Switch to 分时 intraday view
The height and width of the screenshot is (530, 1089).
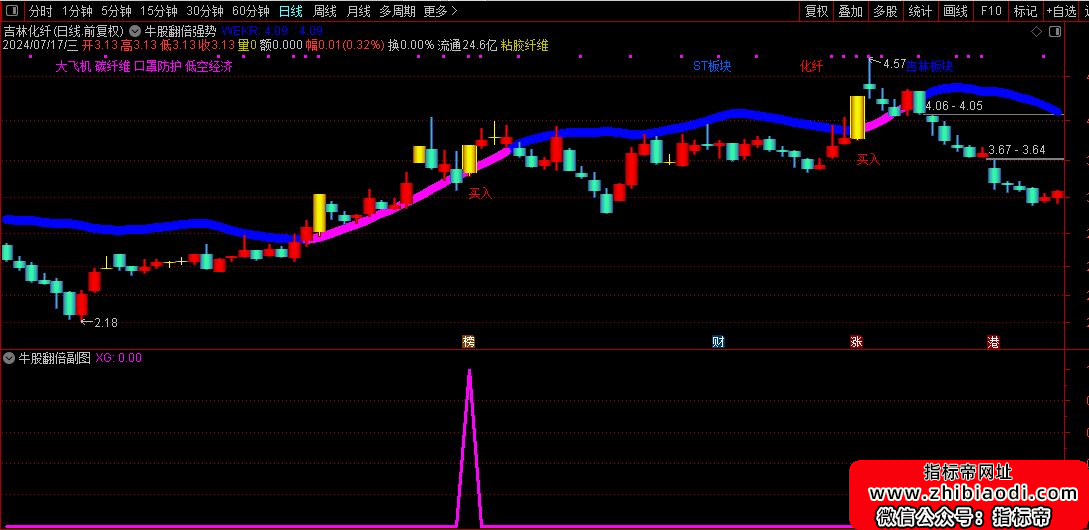pos(40,11)
